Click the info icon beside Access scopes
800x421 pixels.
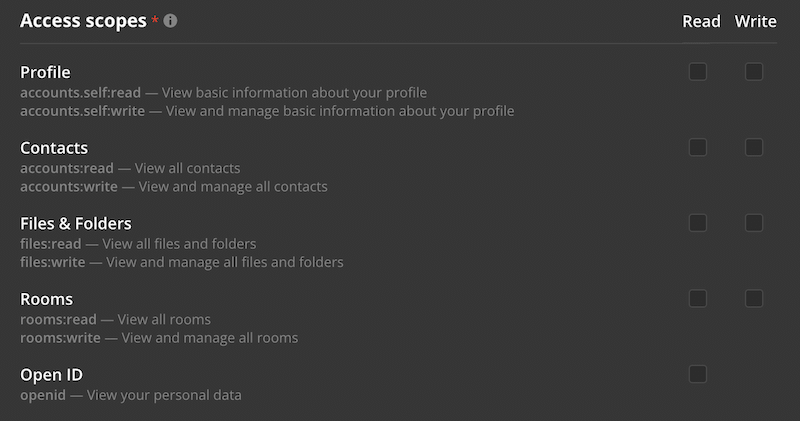point(171,21)
